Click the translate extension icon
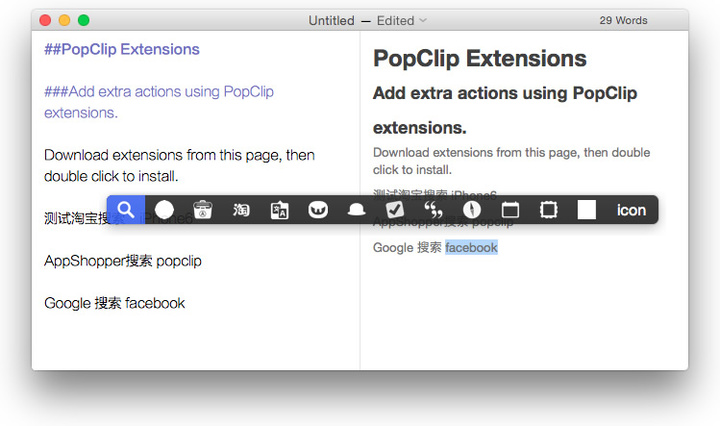 coord(280,210)
